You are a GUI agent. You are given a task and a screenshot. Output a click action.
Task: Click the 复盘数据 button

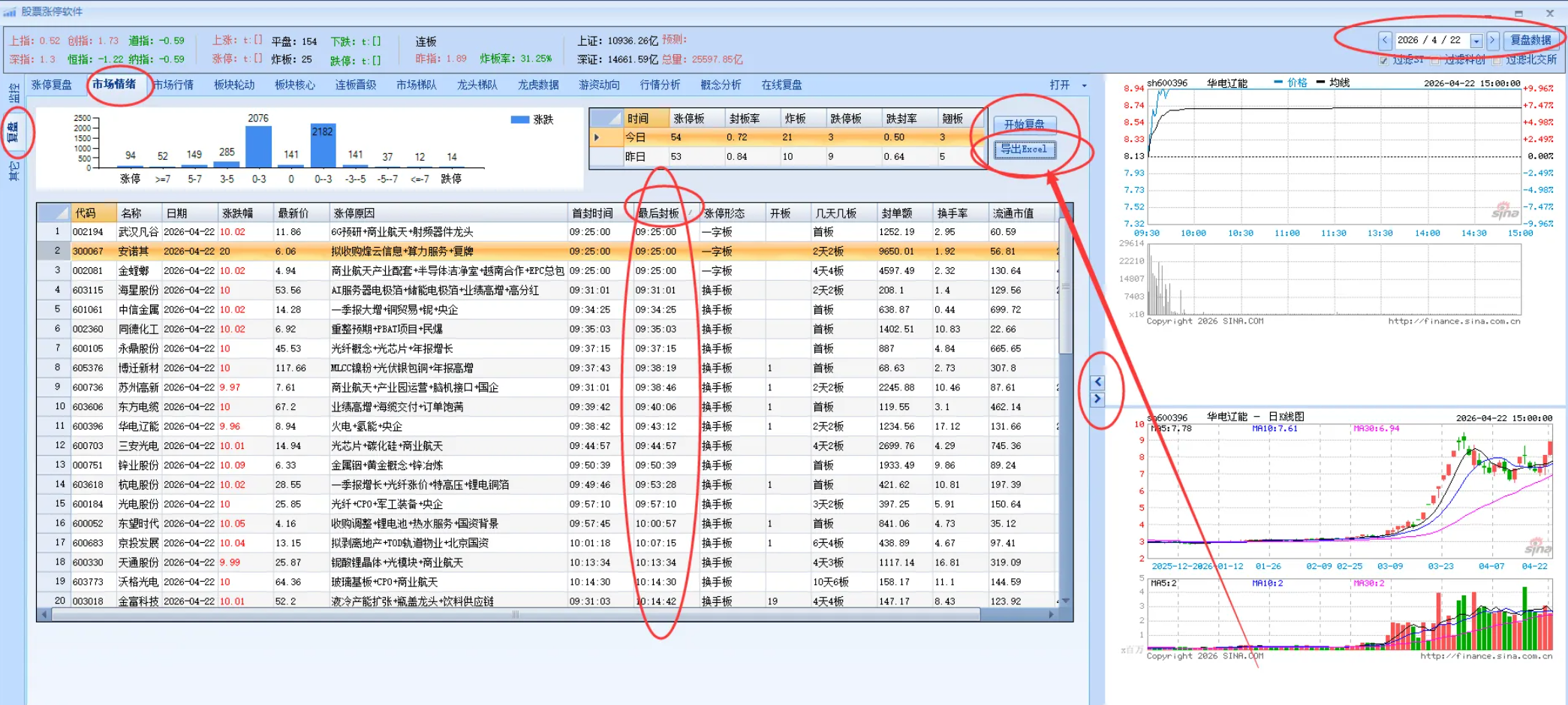coord(1531,40)
